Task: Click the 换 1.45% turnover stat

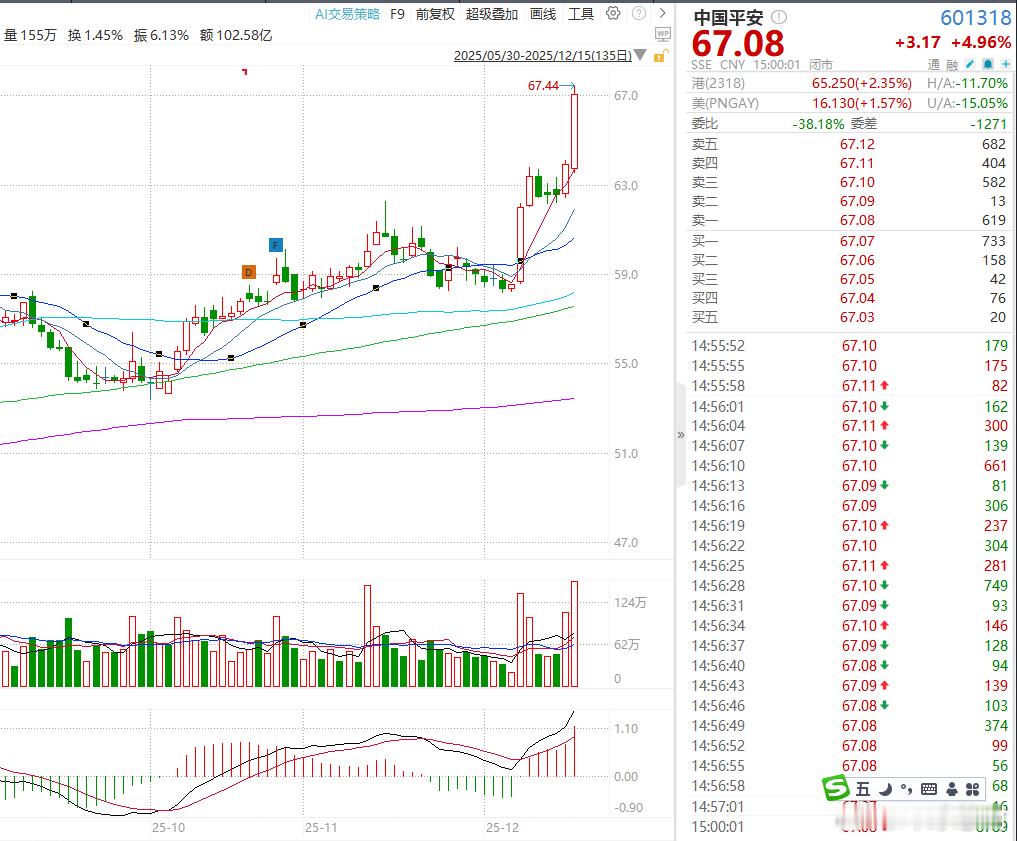Action: click(x=95, y=35)
